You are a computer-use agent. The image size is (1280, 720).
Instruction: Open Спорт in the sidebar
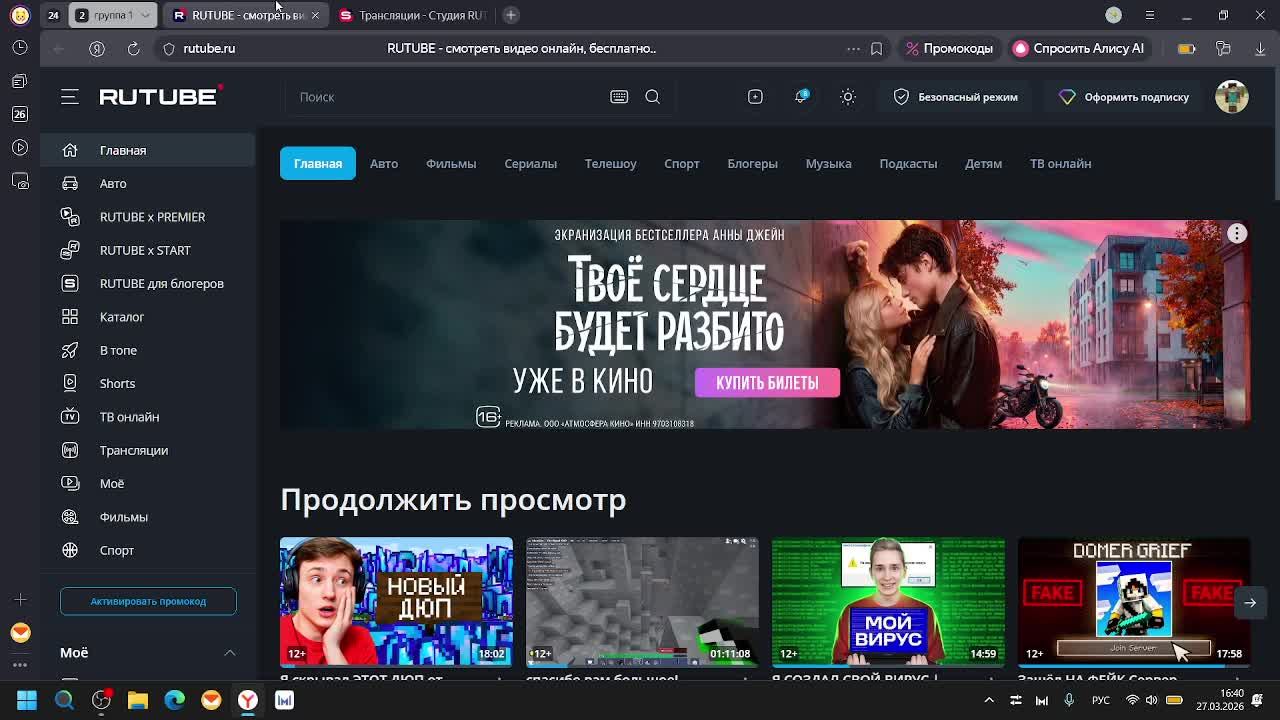coord(148,550)
